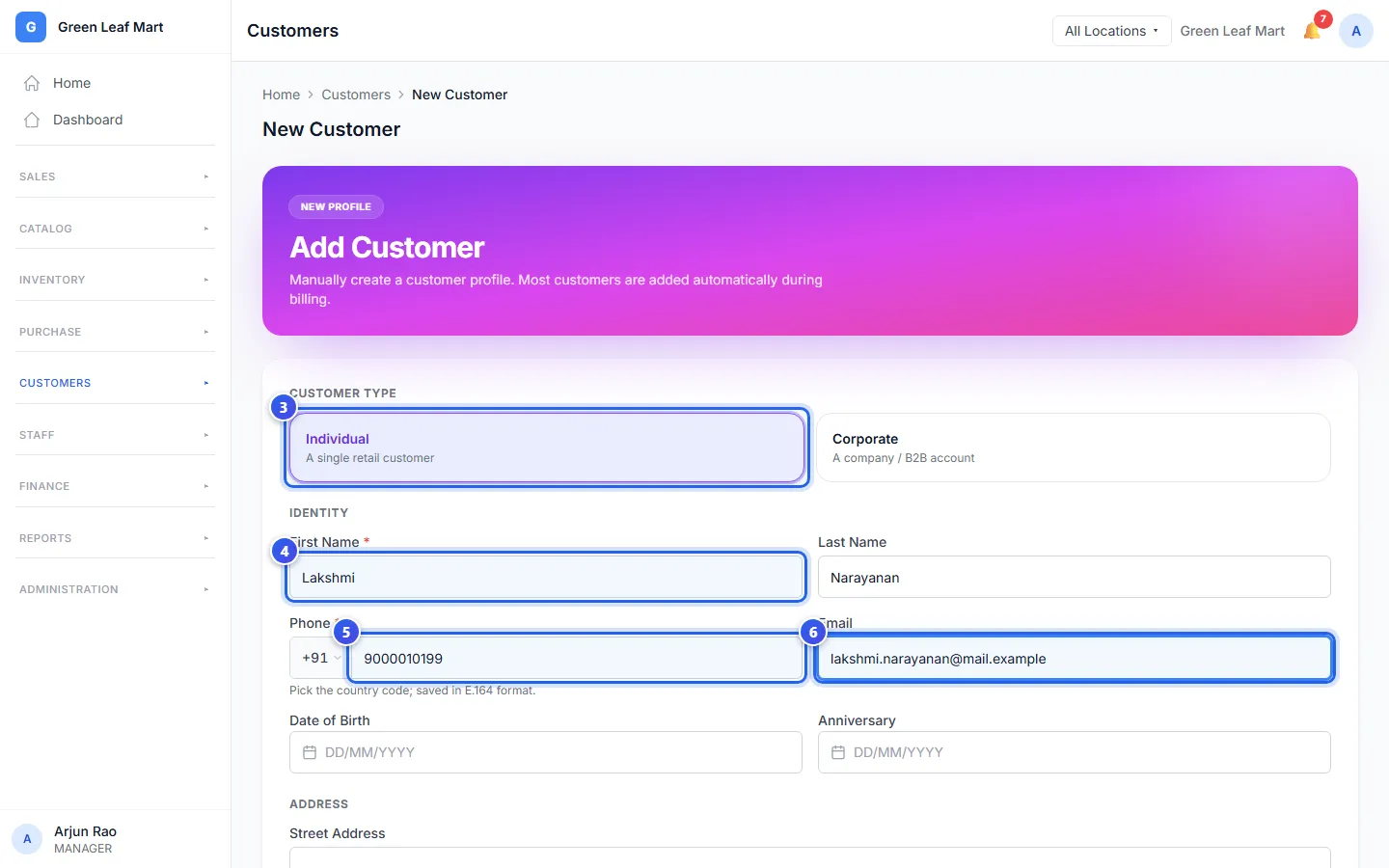
Task: Click the Street Address field
Action: [810, 857]
